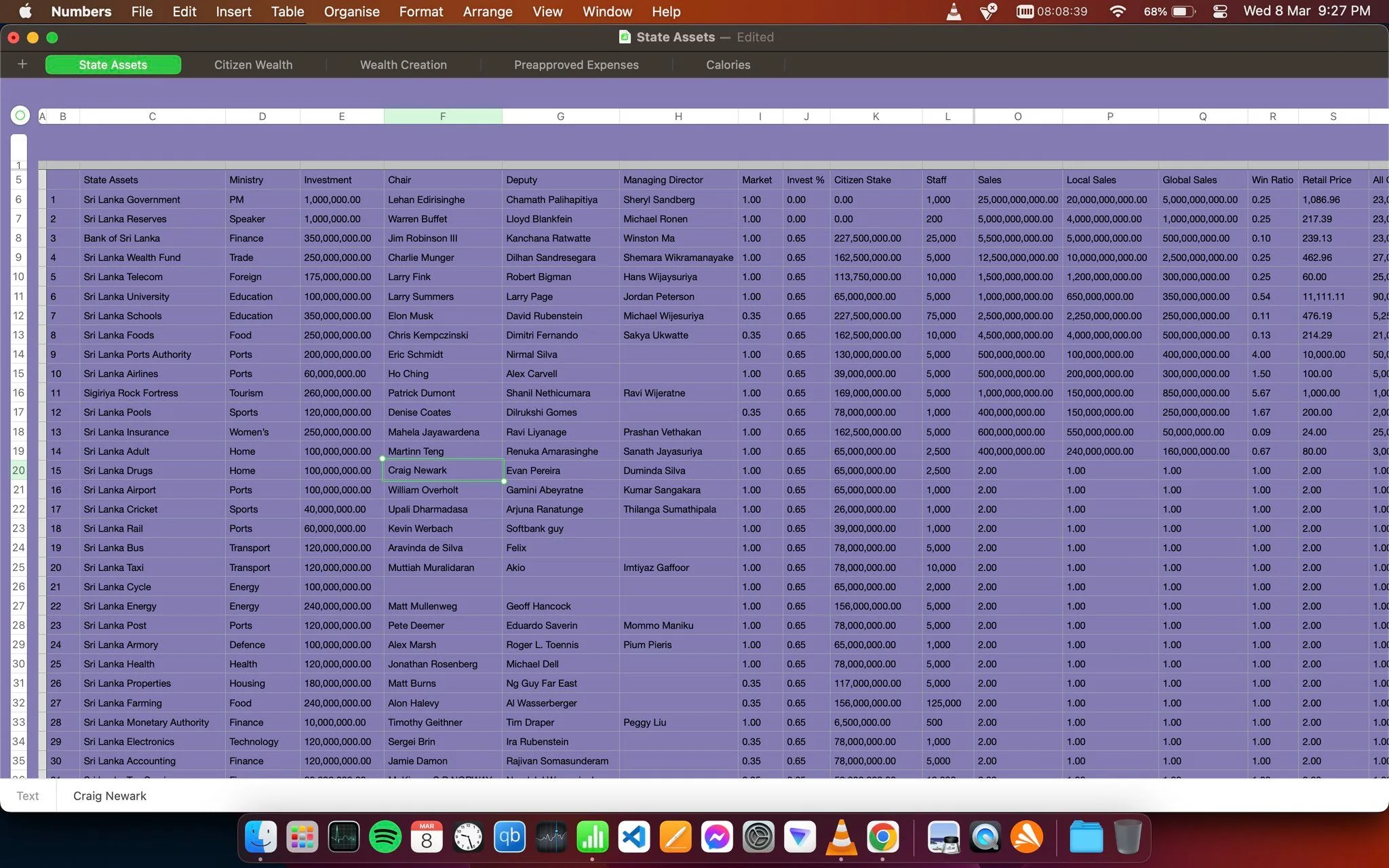
Task: Select the Elon Musk chair cell
Action: 443,316
